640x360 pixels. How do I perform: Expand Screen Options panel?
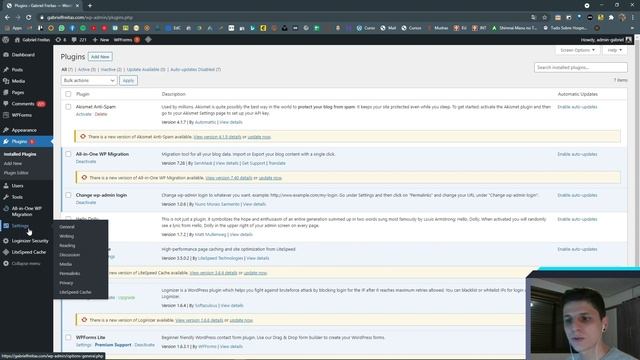click(578, 50)
